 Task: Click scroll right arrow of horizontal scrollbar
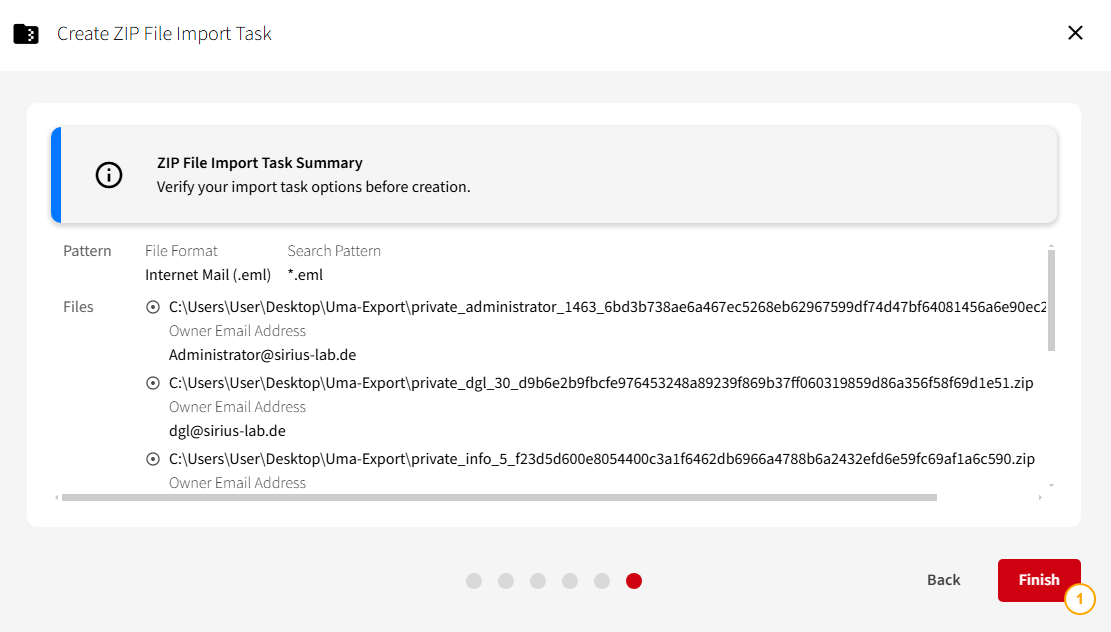click(1040, 497)
